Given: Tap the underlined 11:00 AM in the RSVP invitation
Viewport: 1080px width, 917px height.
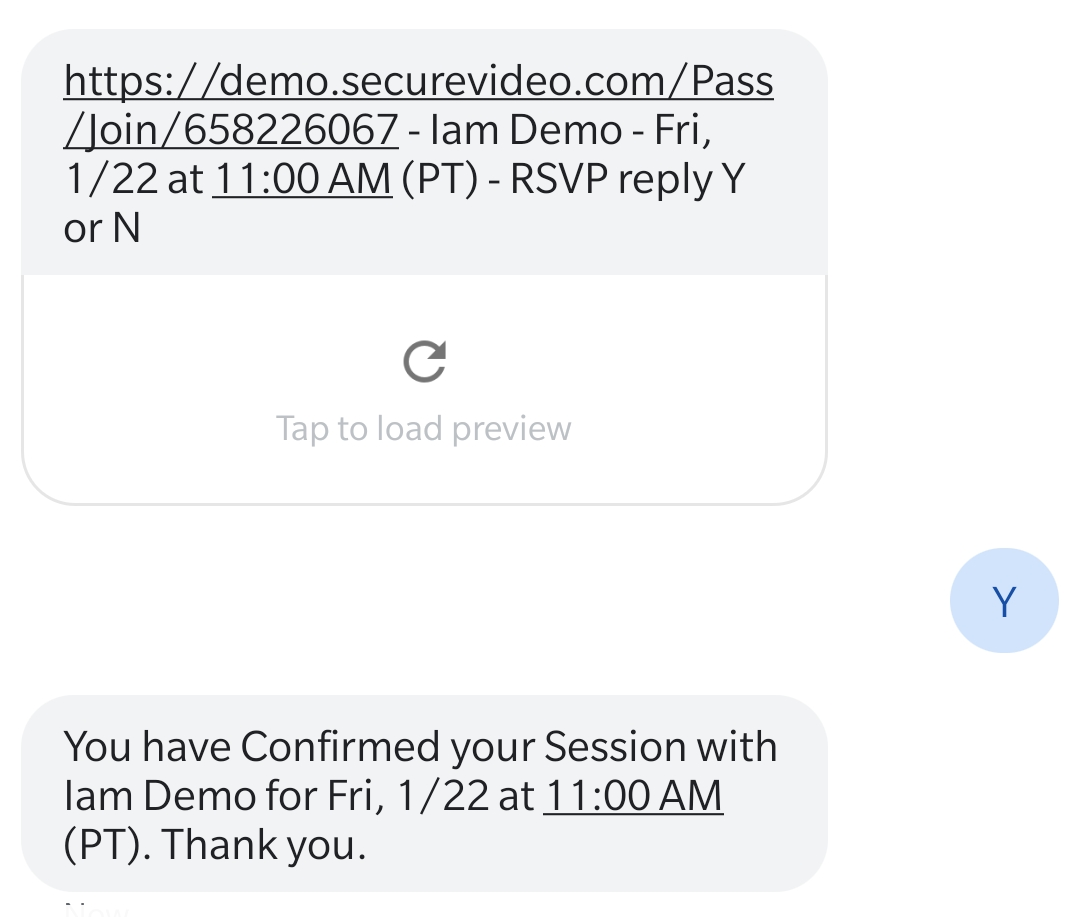Looking at the screenshot, I should pyautogui.click(x=302, y=179).
